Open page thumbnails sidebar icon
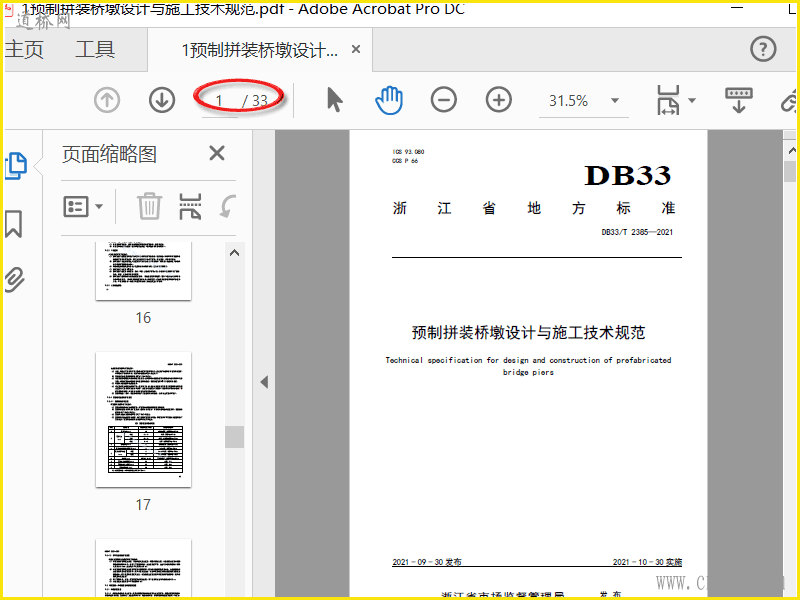The width and height of the screenshot is (800, 600). (x=16, y=166)
